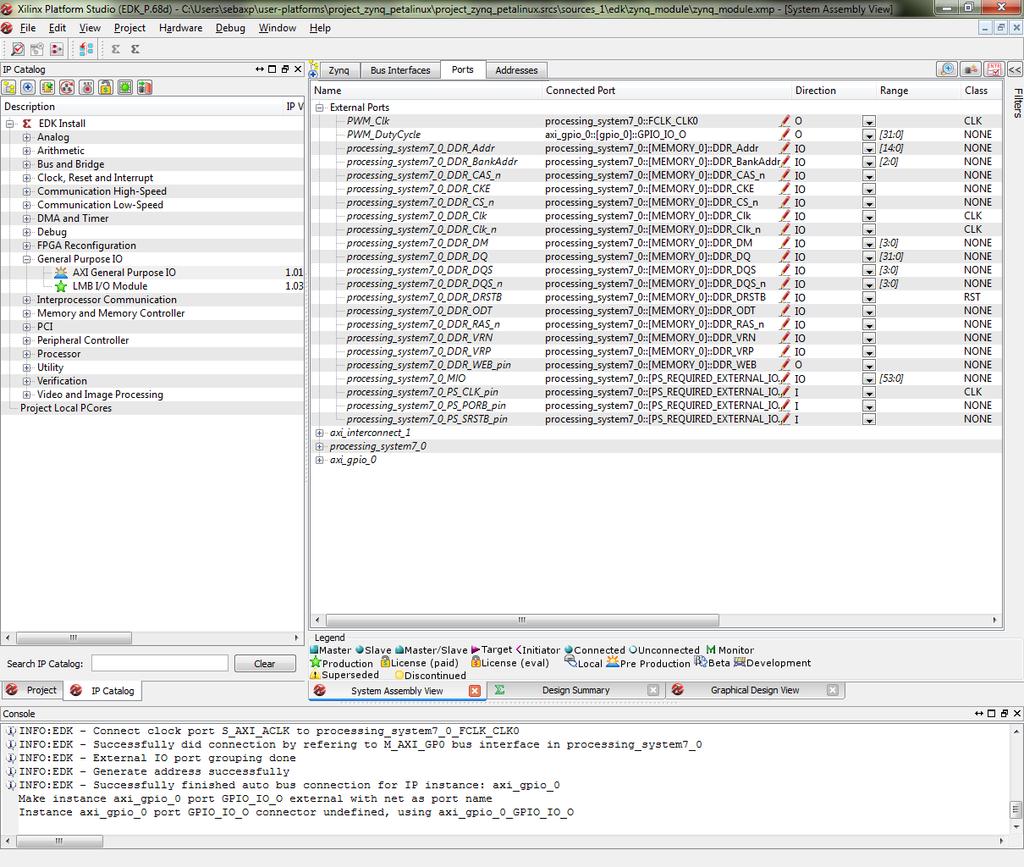
Task: Click the red connected-blocks icon in the main toolbar
Action: coord(57,49)
